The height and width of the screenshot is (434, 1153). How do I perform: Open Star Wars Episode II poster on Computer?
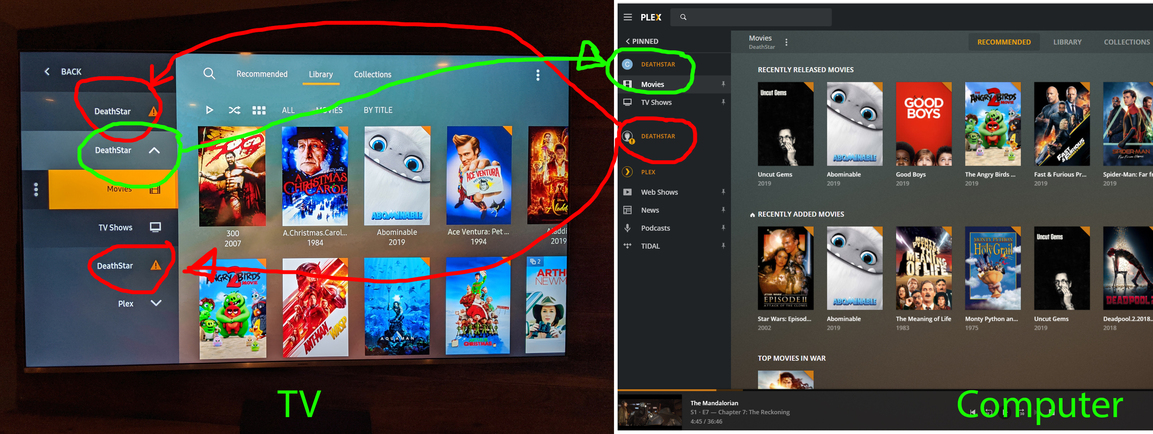(785, 268)
